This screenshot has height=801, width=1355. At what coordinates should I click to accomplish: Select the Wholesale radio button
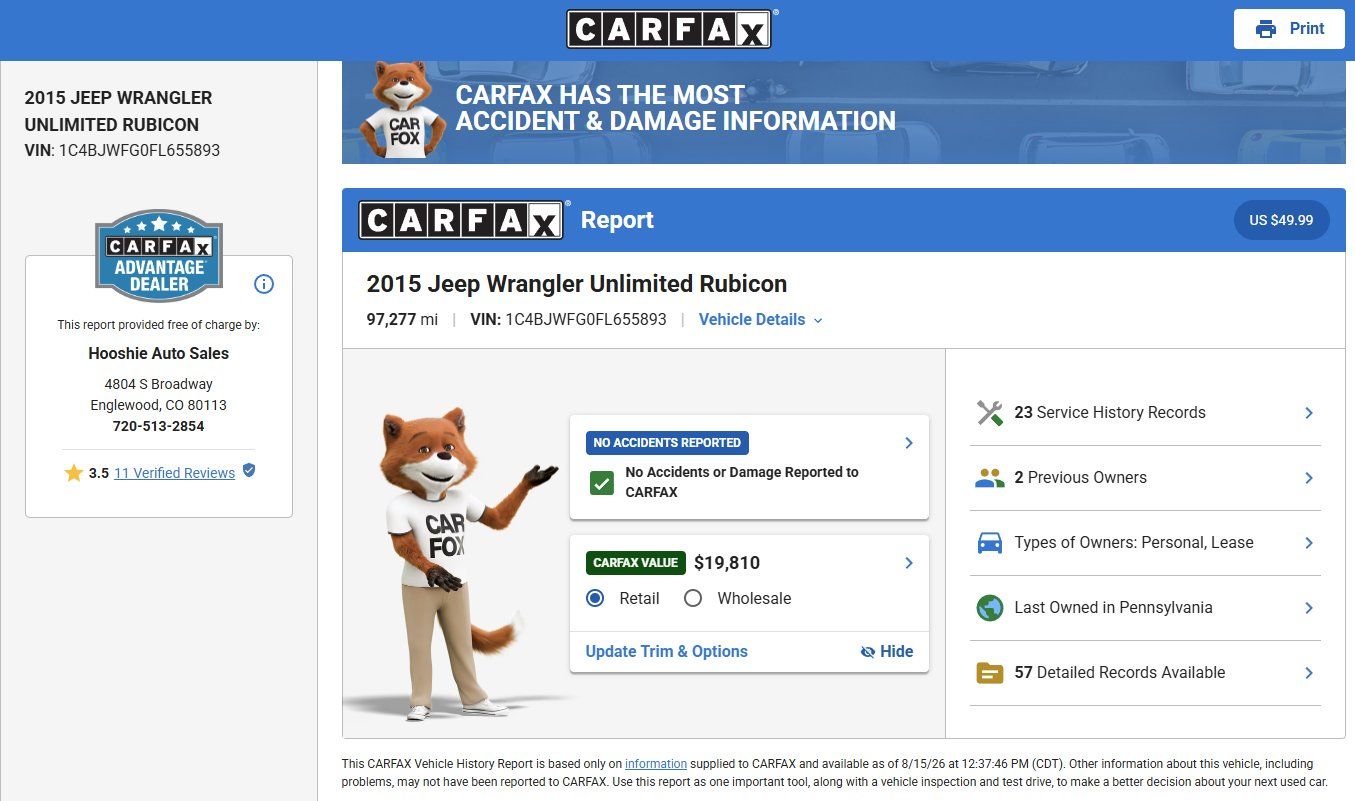[693, 598]
